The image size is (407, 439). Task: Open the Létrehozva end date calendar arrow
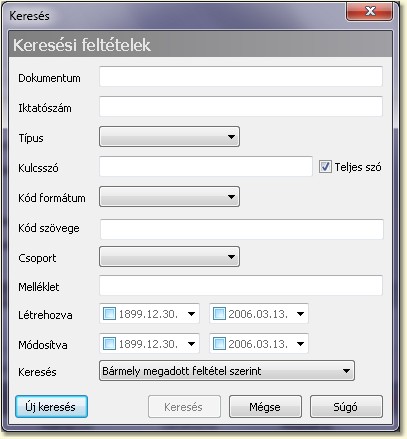point(300,314)
